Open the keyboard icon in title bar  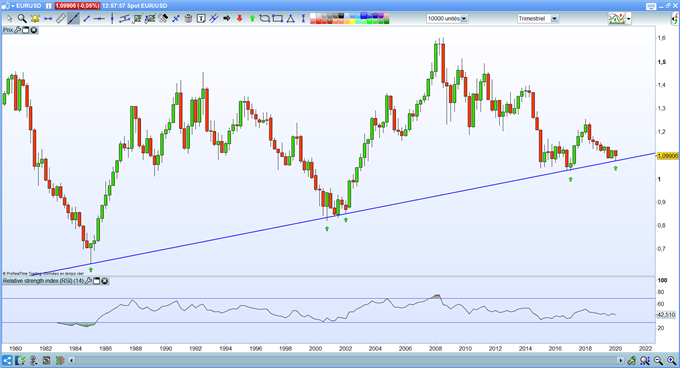[x=651, y=7]
